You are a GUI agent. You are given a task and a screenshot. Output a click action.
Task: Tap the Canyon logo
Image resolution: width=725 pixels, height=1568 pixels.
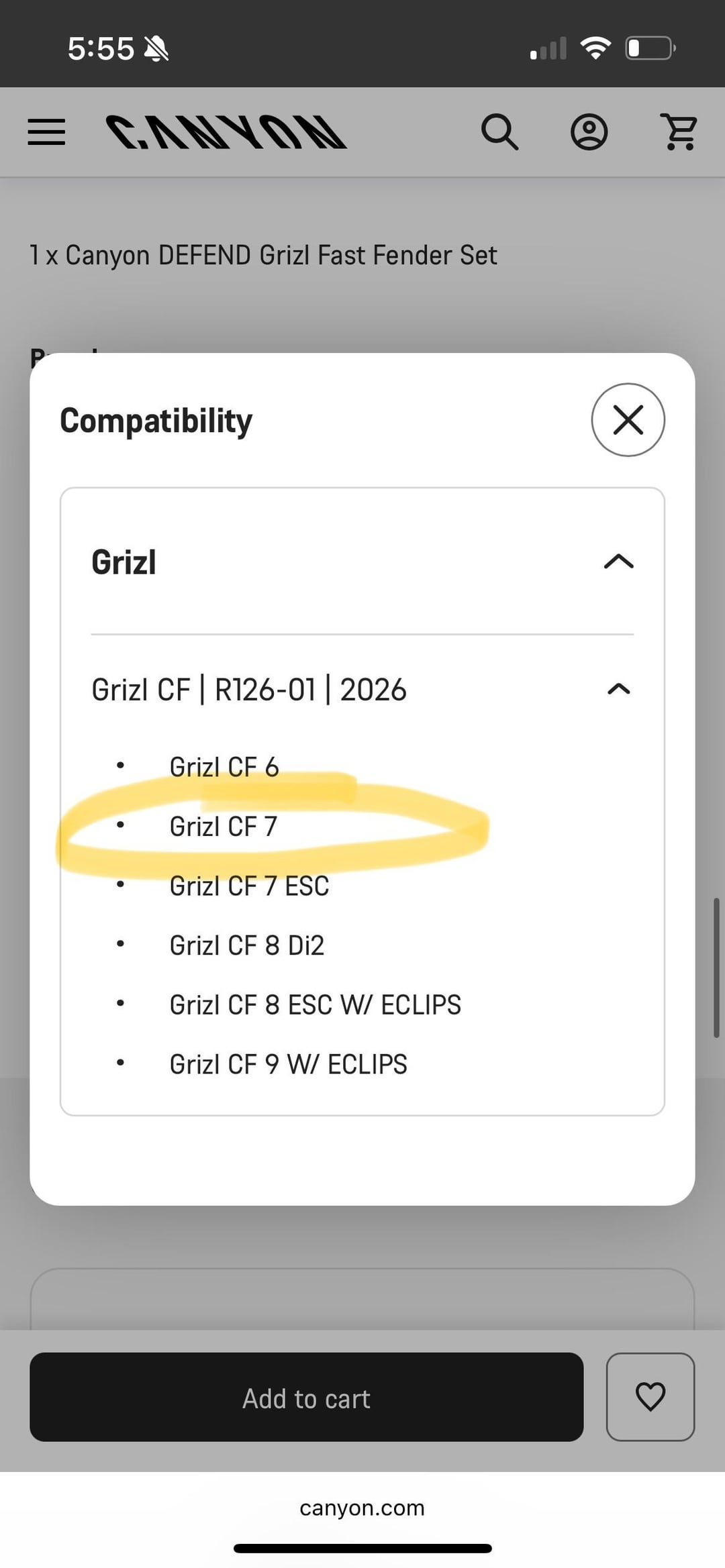coord(226,132)
